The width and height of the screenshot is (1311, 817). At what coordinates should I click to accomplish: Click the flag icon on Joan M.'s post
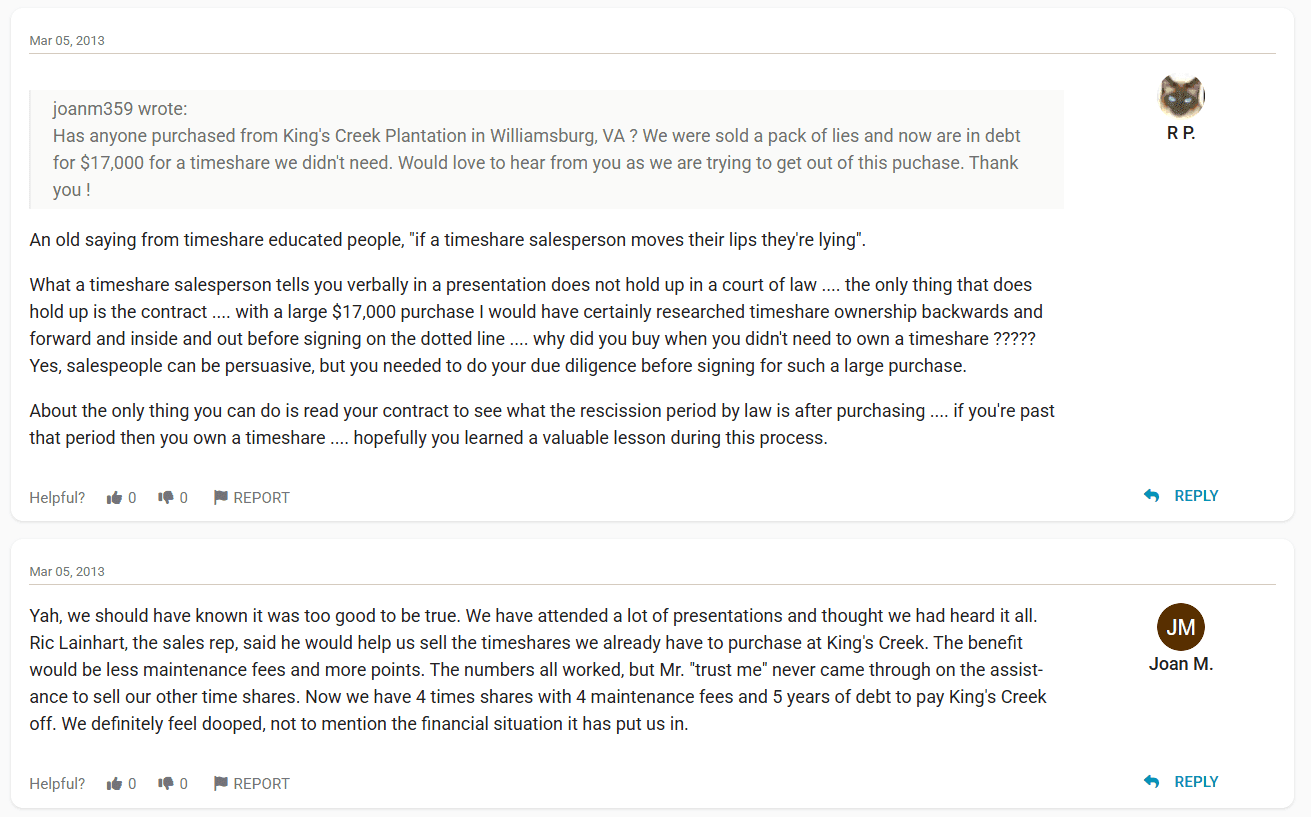(221, 784)
